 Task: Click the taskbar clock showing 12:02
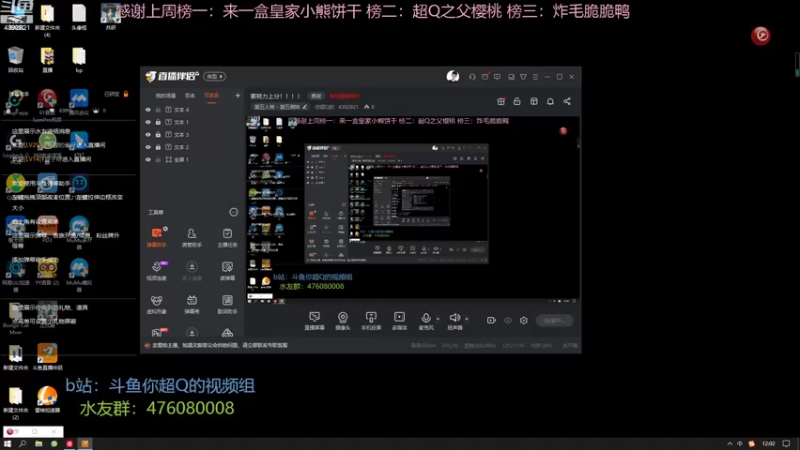[768, 444]
